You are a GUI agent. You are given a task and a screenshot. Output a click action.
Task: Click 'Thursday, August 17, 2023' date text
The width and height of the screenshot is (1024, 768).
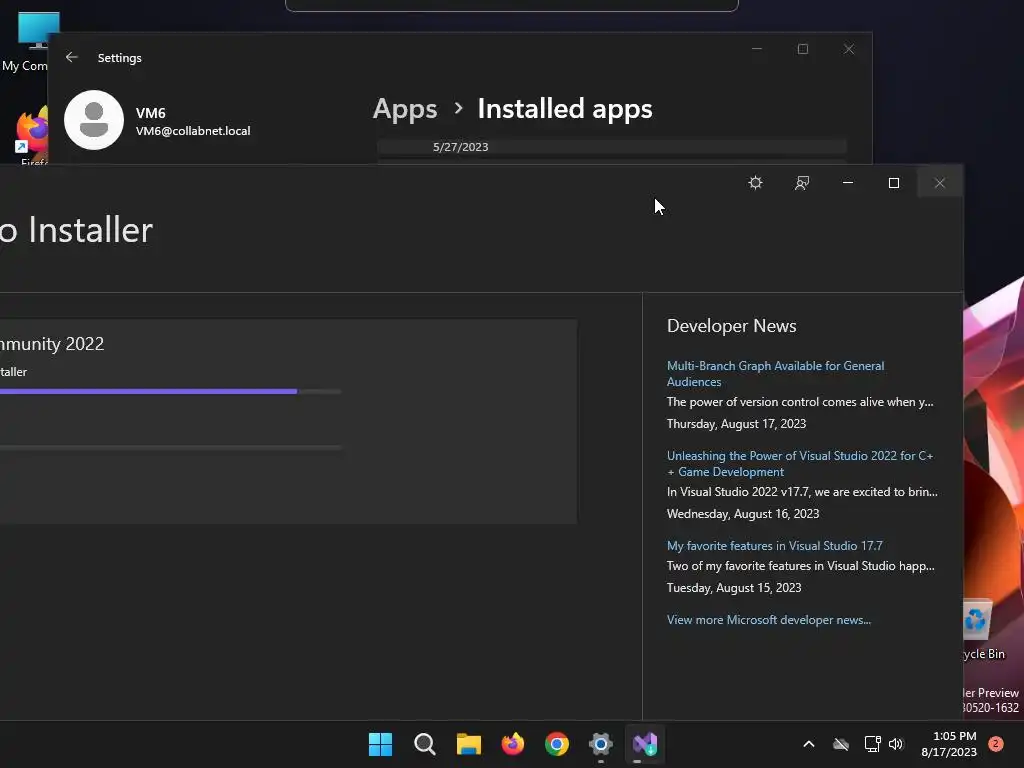(x=736, y=424)
